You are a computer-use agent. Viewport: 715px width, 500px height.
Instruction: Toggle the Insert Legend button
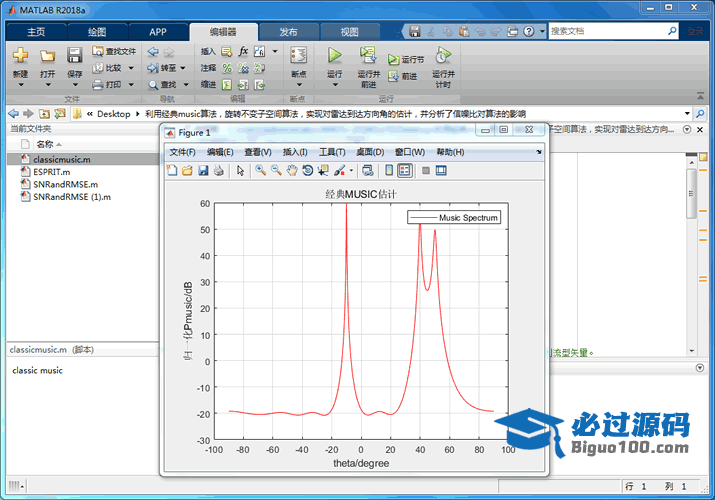[x=404, y=171]
